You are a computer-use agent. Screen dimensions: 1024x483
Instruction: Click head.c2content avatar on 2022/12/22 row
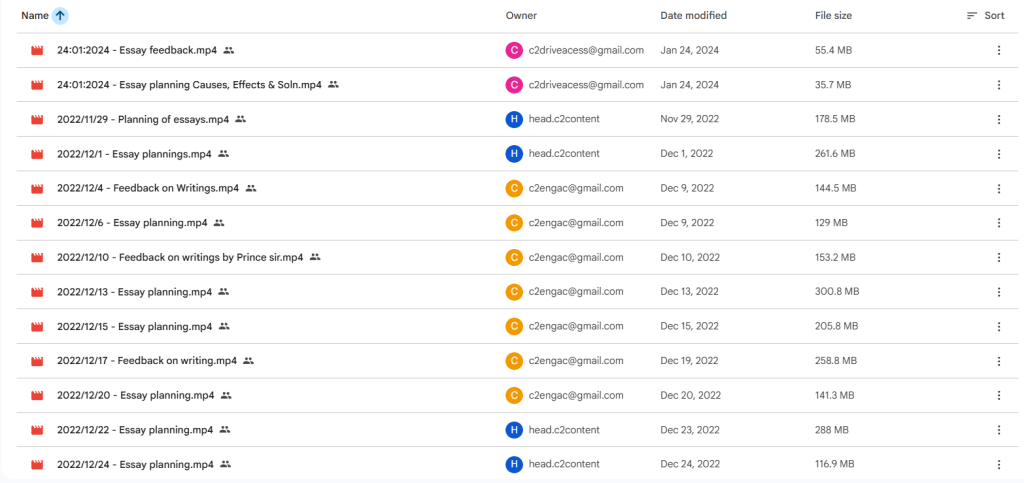514,430
